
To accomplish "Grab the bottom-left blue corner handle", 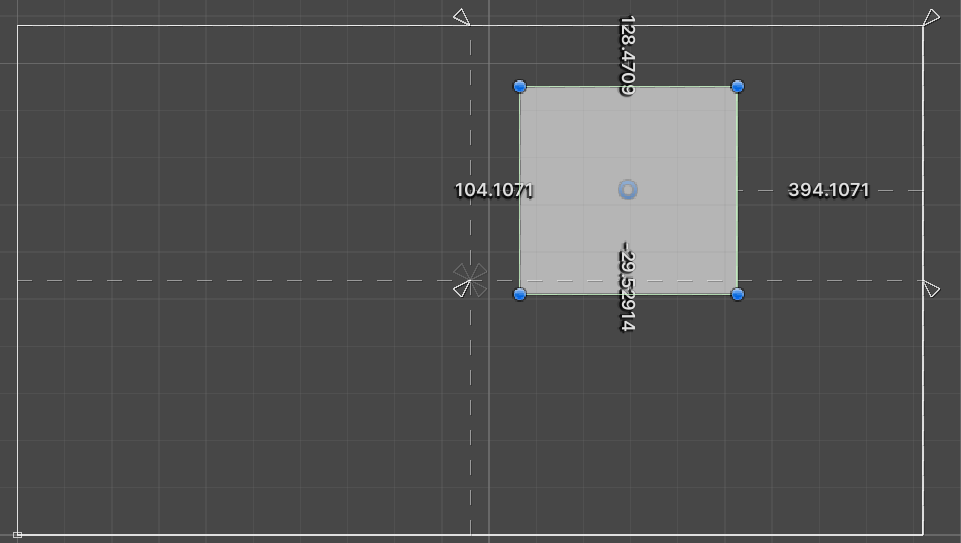I will coord(520,294).
